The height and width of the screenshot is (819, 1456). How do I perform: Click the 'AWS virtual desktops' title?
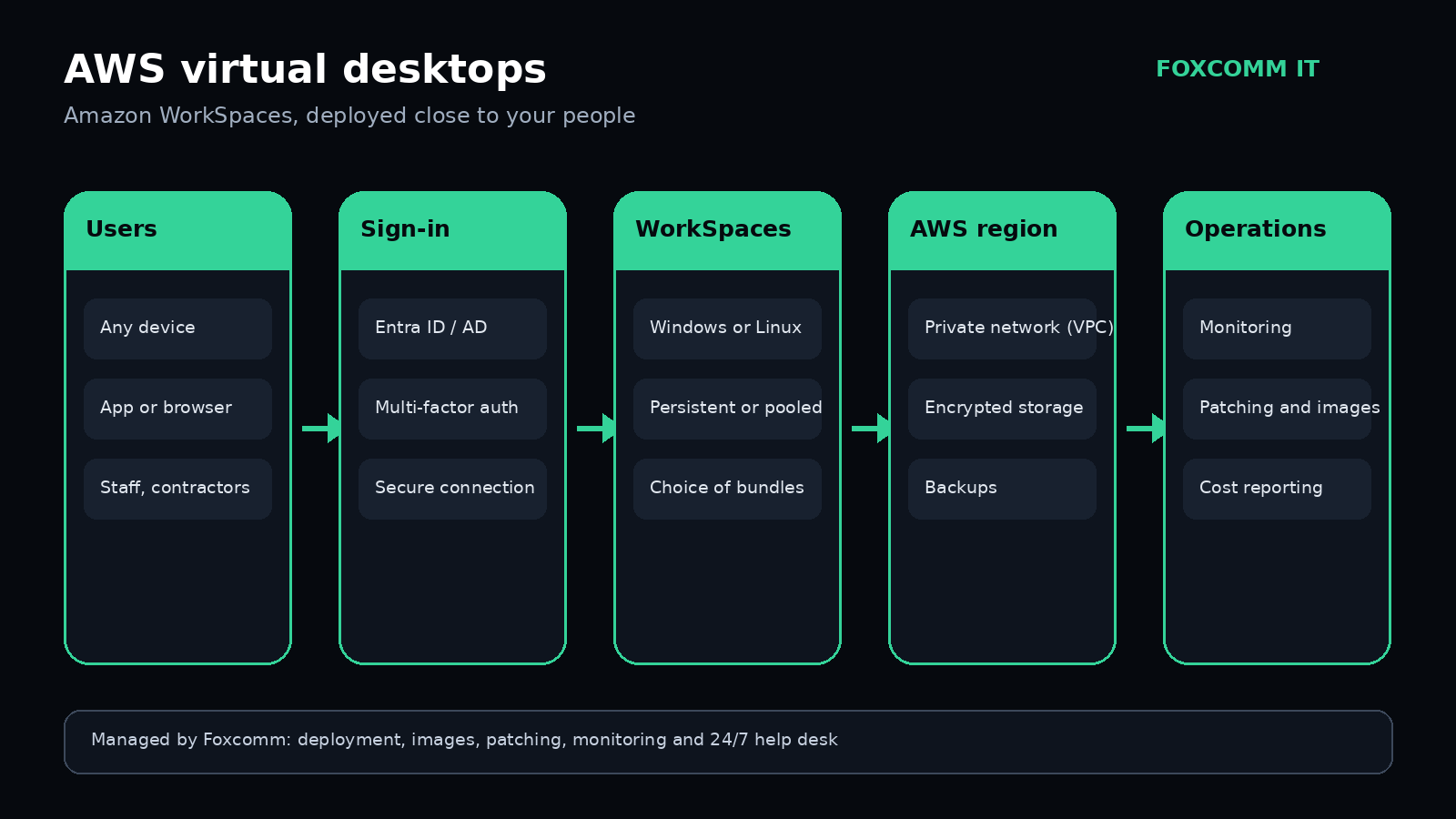(305, 69)
